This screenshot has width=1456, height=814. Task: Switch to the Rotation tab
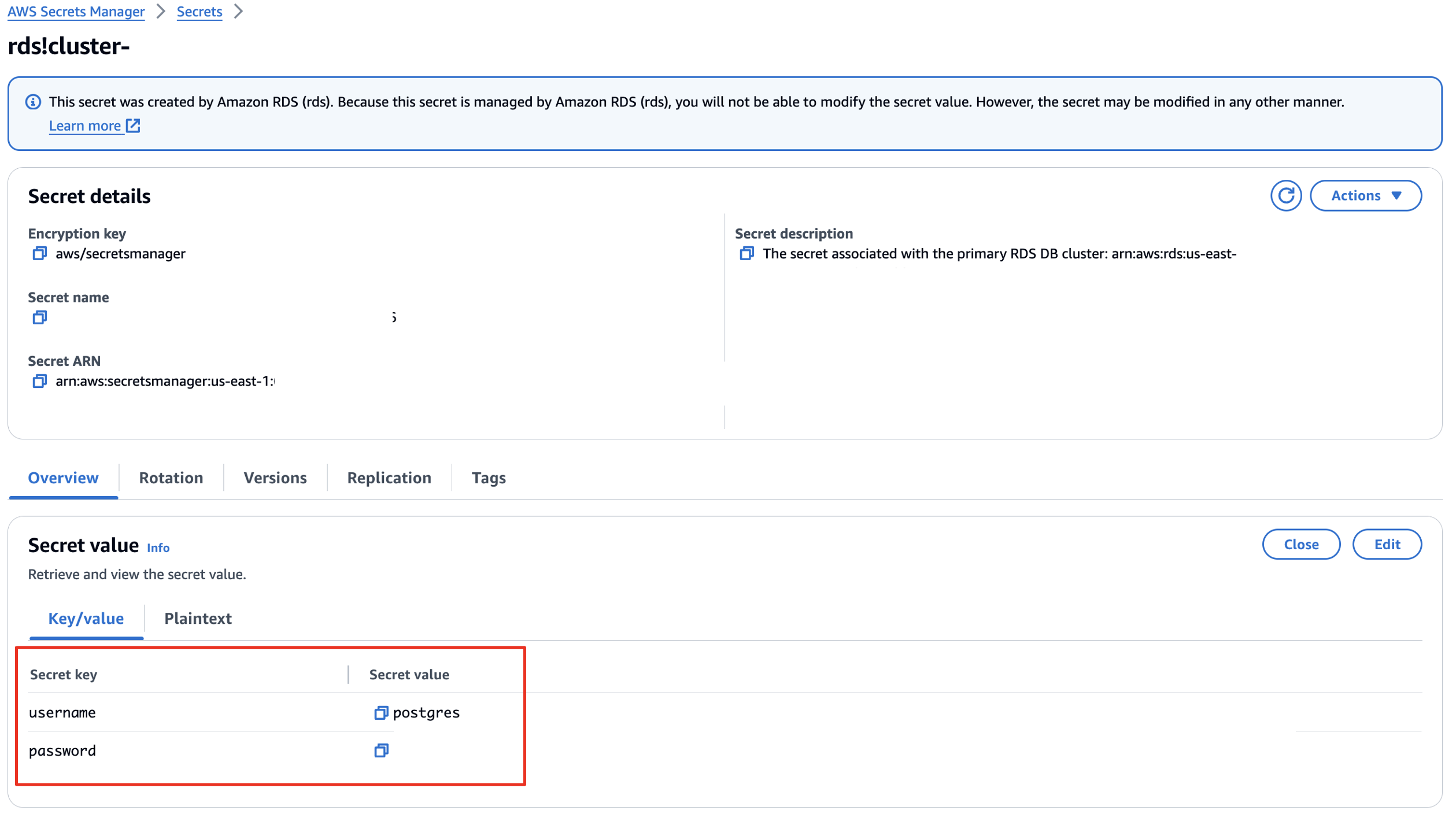171,478
